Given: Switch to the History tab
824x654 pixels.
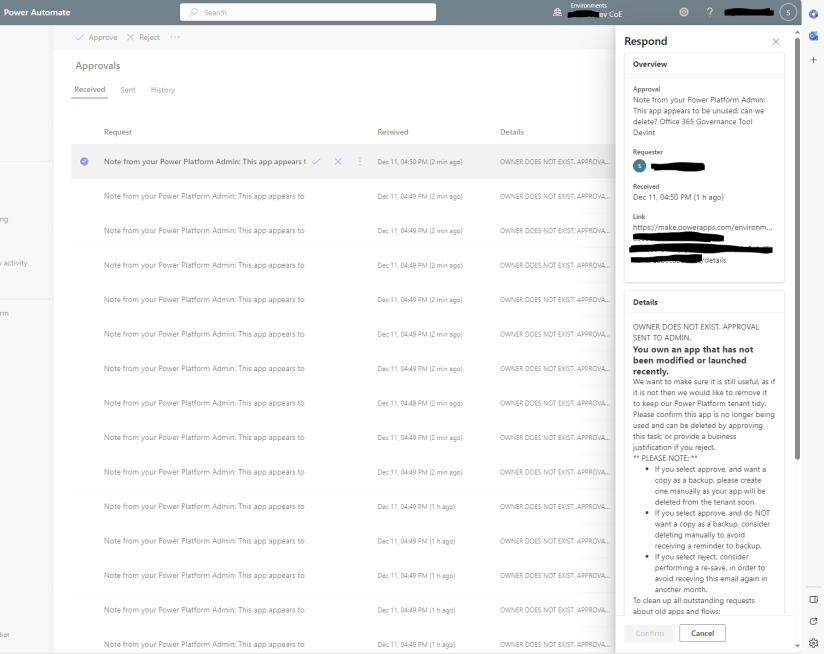Looking at the screenshot, I should 163,90.
